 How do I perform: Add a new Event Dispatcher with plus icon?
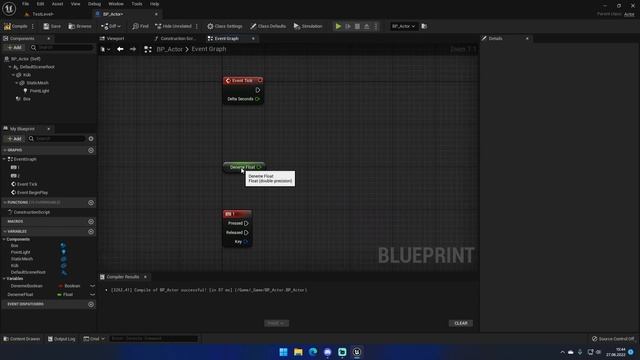point(91,304)
